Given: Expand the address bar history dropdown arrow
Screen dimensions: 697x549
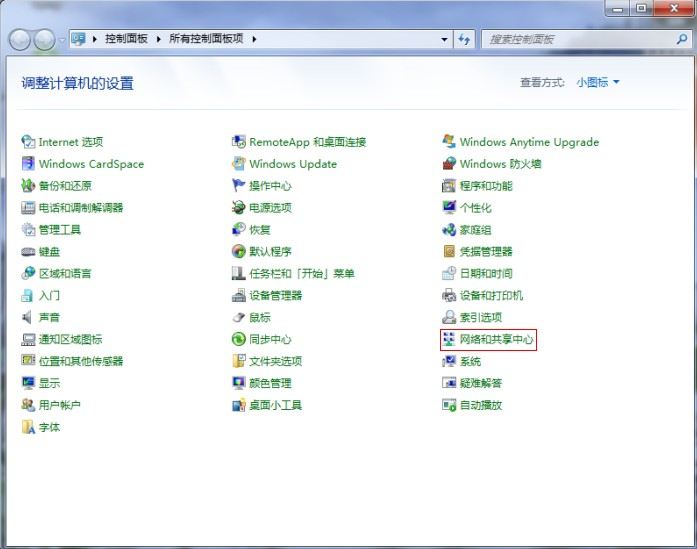Looking at the screenshot, I should tap(444, 40).
